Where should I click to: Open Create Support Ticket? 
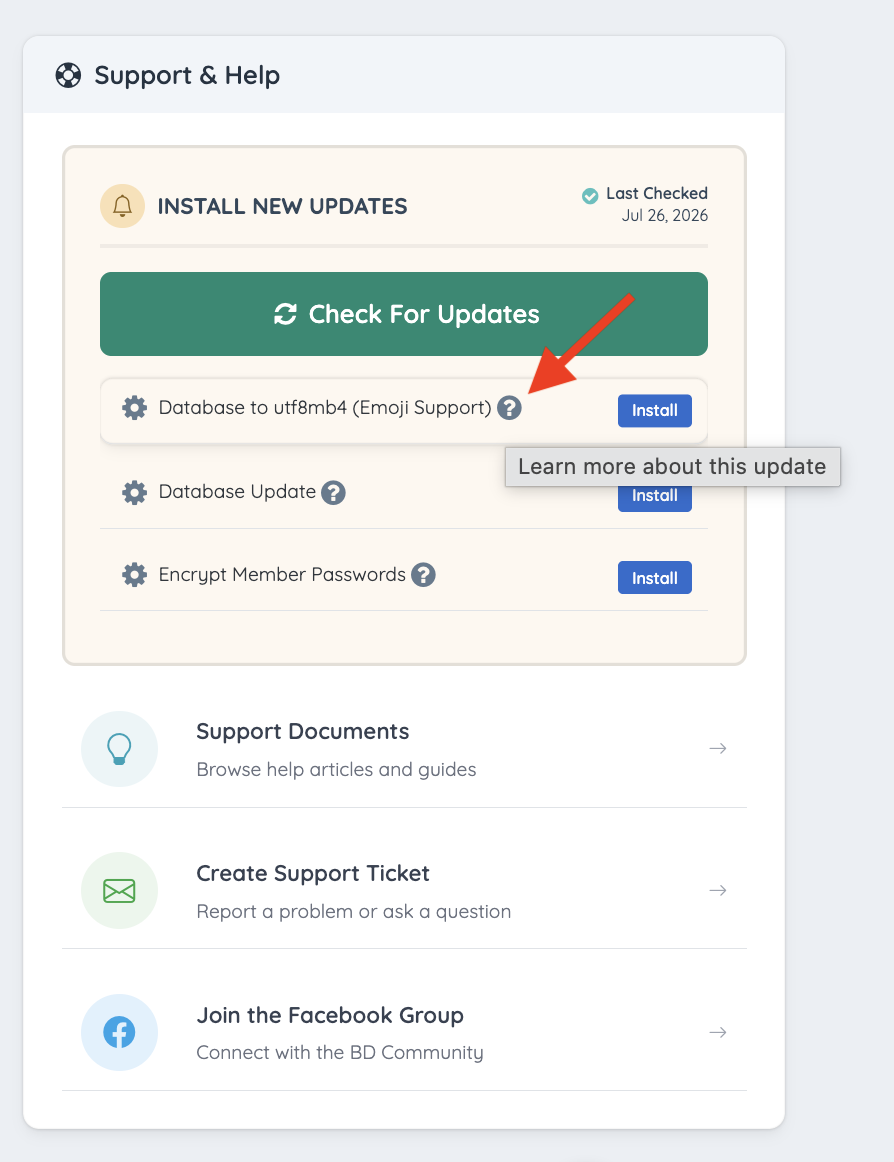(404, 890)
